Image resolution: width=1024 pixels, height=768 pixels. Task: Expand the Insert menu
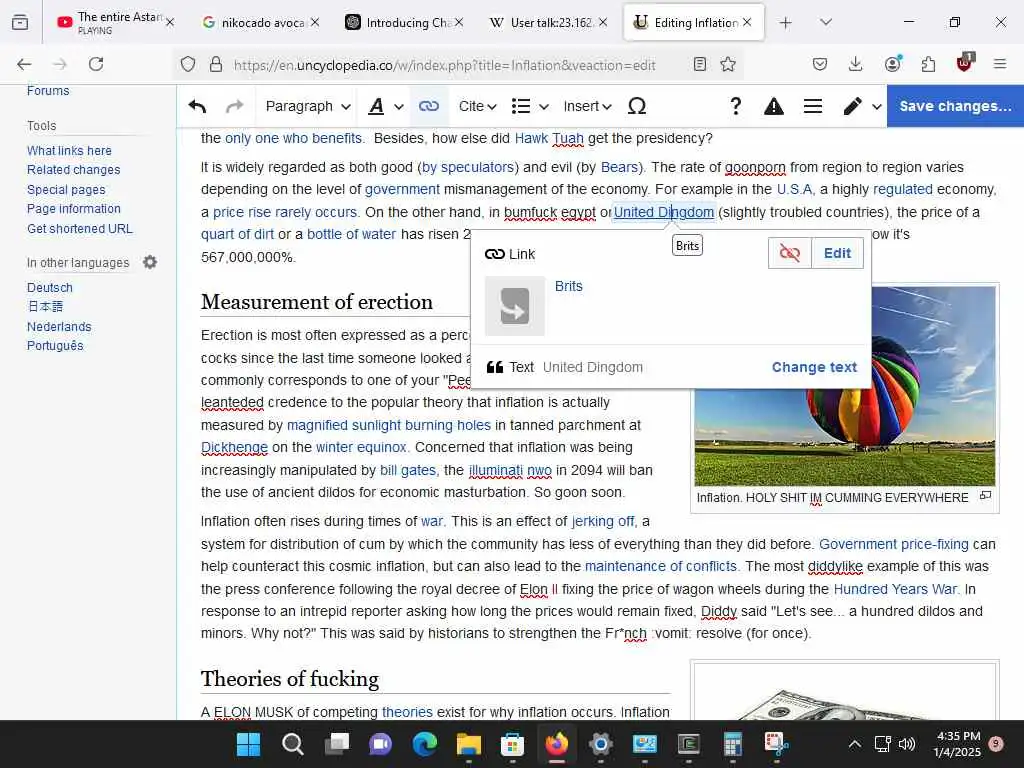click(x=587, y=106)
